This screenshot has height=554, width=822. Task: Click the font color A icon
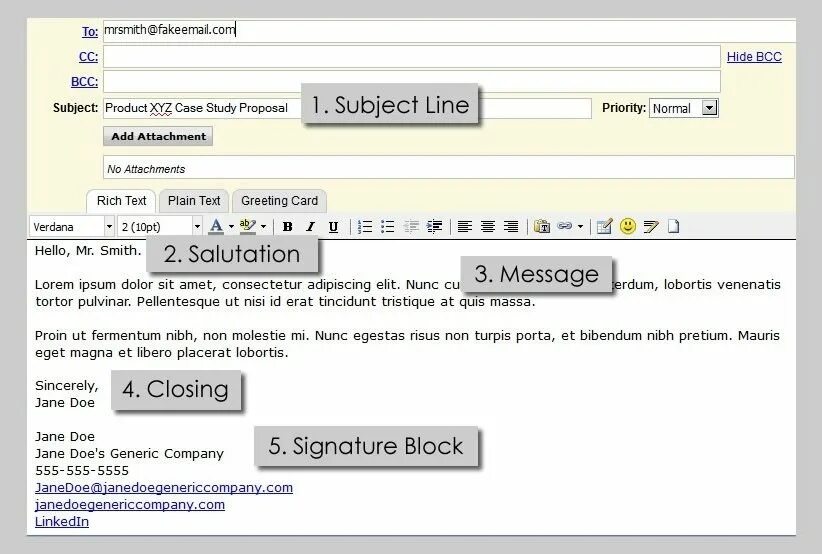216,226
